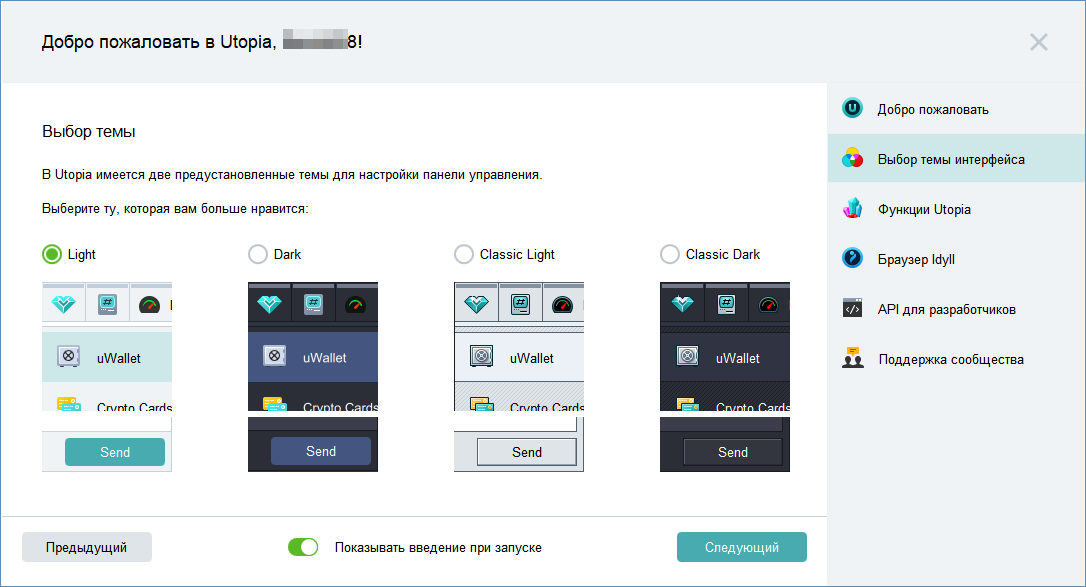Close the welcome dialog with the X
This screenshot has height=587, width=1086.
pyautogui.click(x=1038, y=42)
